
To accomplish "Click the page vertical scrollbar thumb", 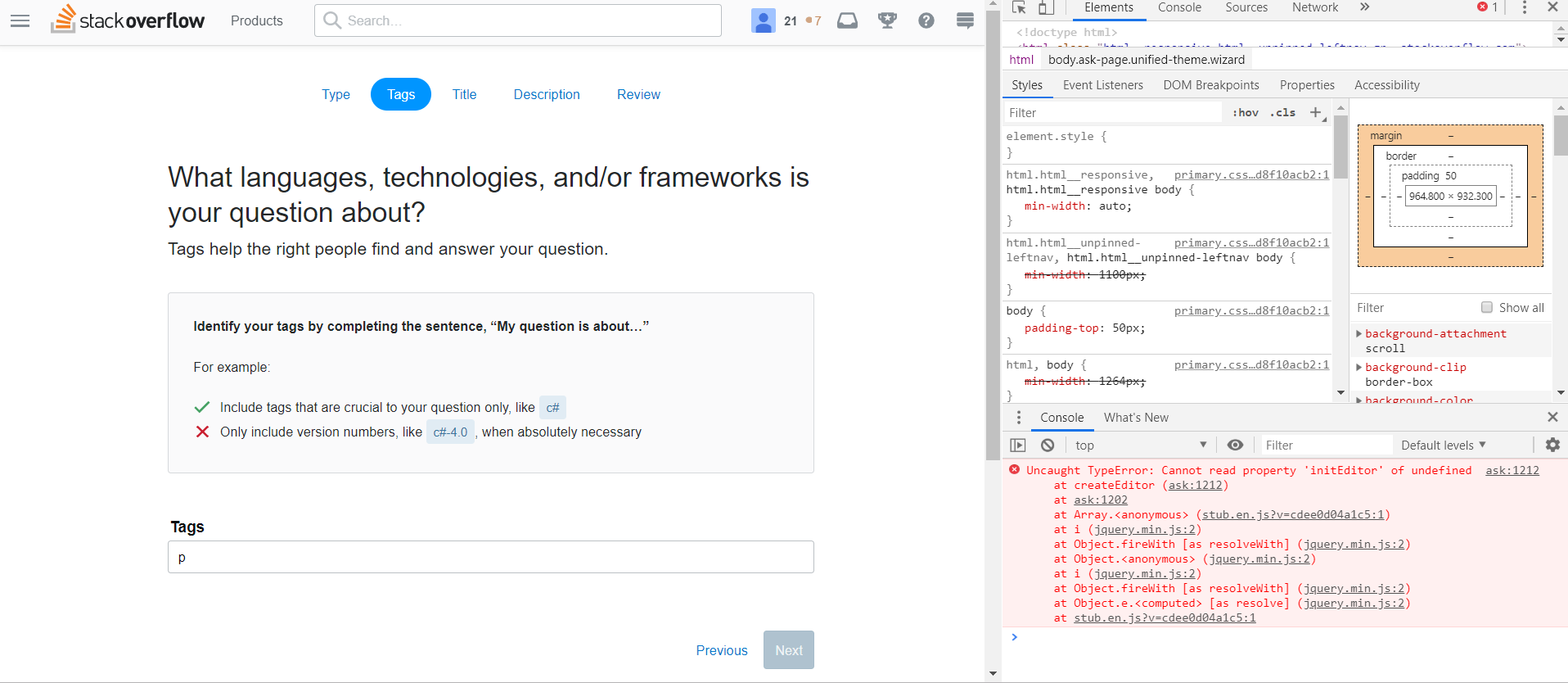I will (x=993, y=235).
